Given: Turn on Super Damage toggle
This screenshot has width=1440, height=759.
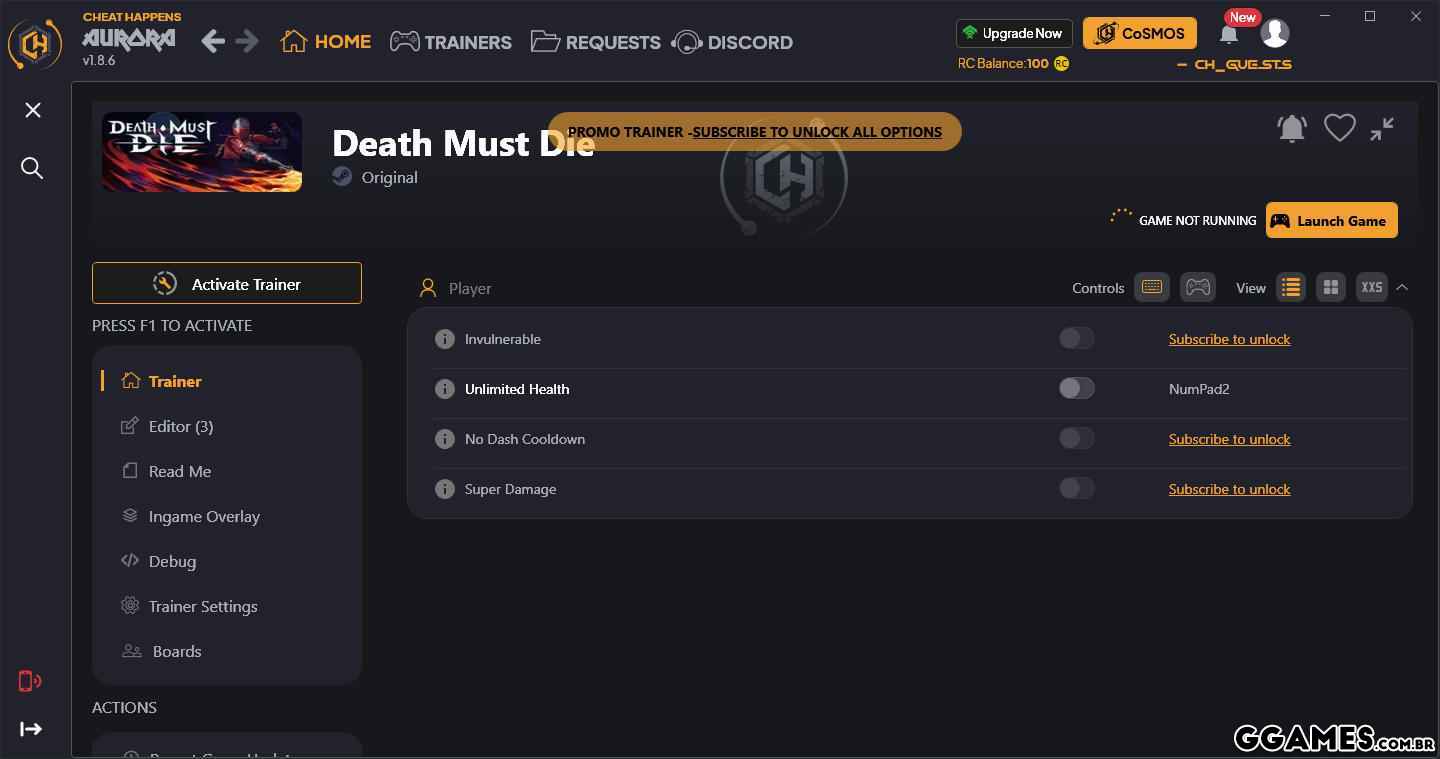Looking at the screenshot, I should [x=1076, y=489].
